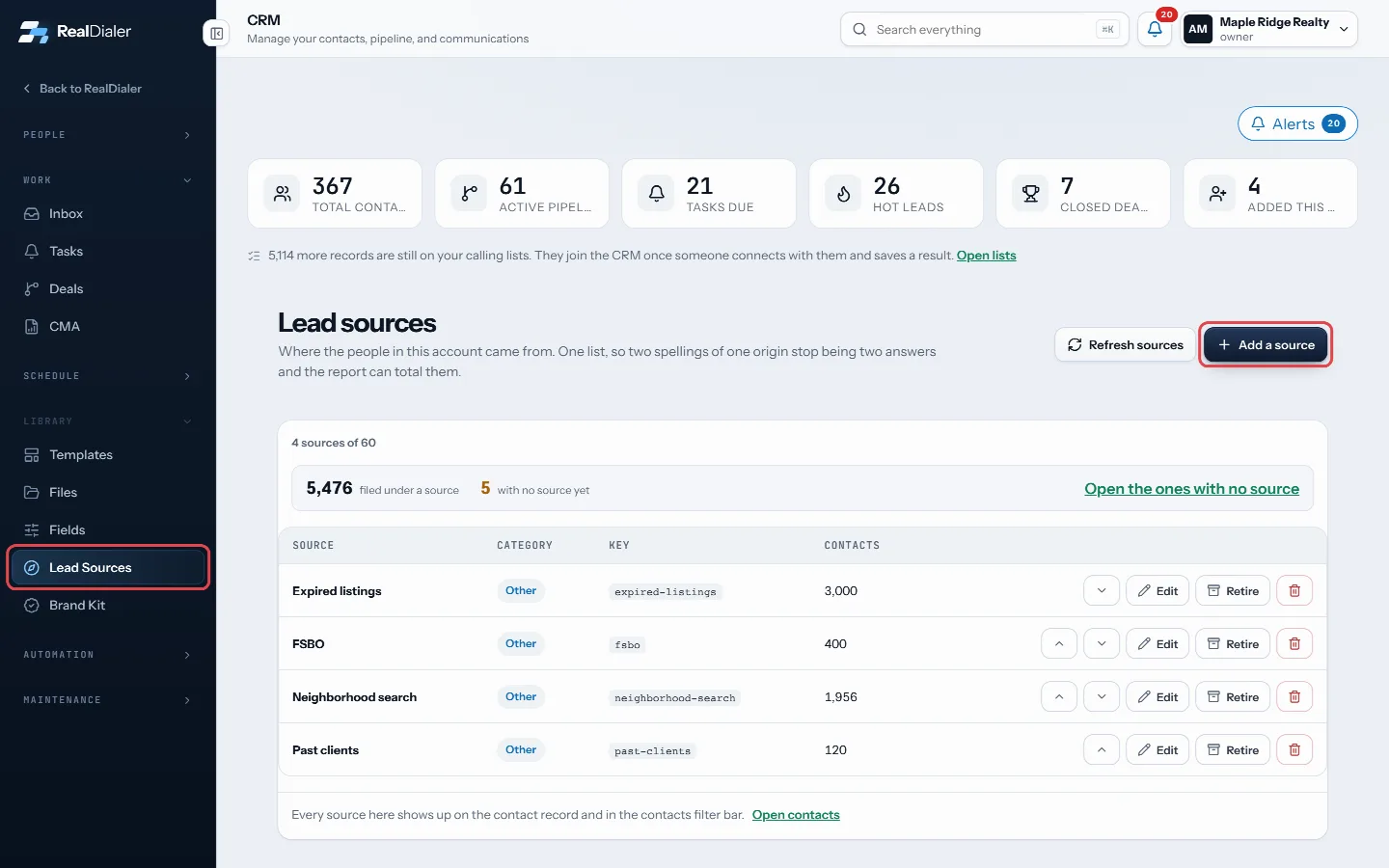Open the Total Contacts stat card
This screenshot has width=1389, height=868.
pyautogui.click(x=335, y=194)
